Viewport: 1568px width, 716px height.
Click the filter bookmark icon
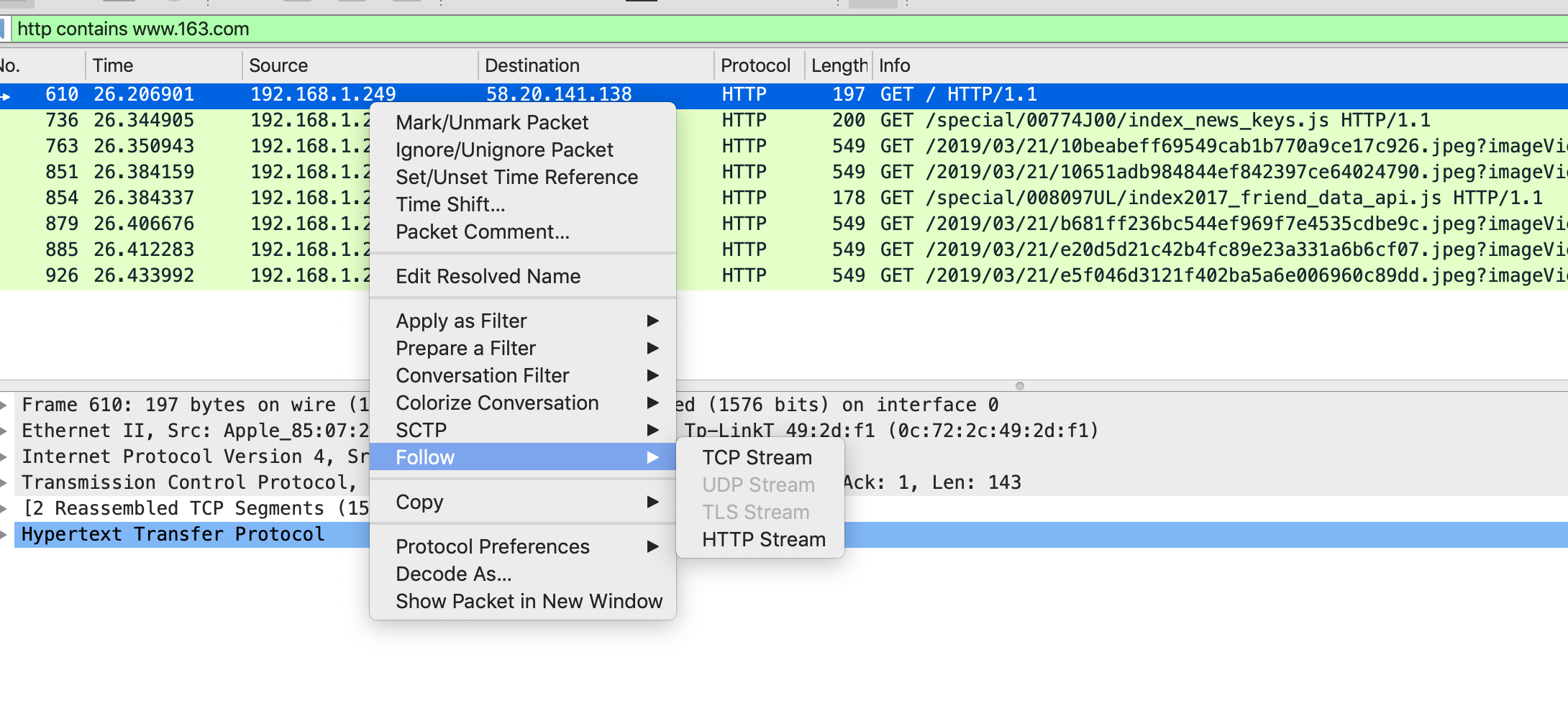click(3, 29)
